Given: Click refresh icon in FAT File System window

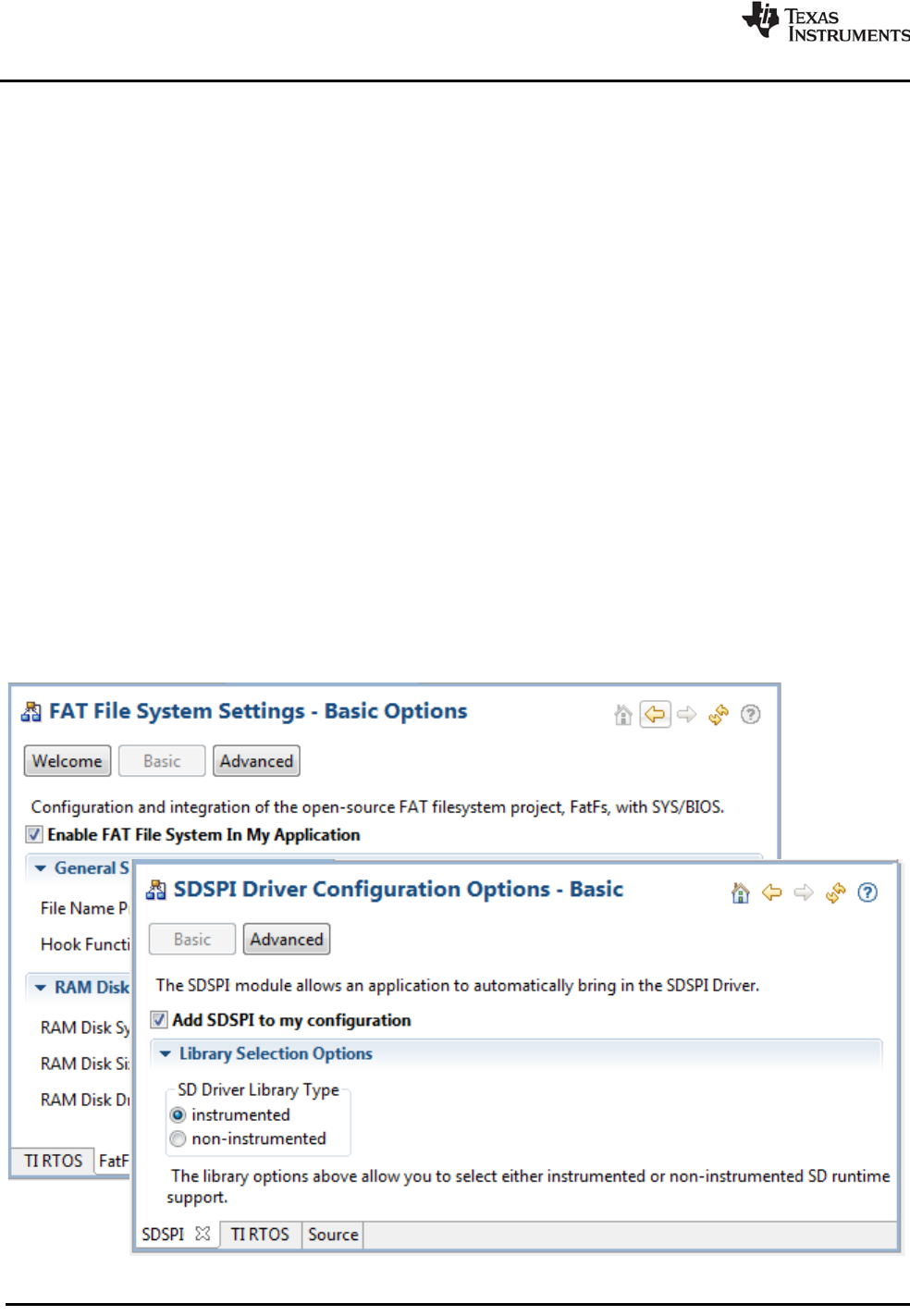Looking at the screenshot, I should (x=719, y=715).
